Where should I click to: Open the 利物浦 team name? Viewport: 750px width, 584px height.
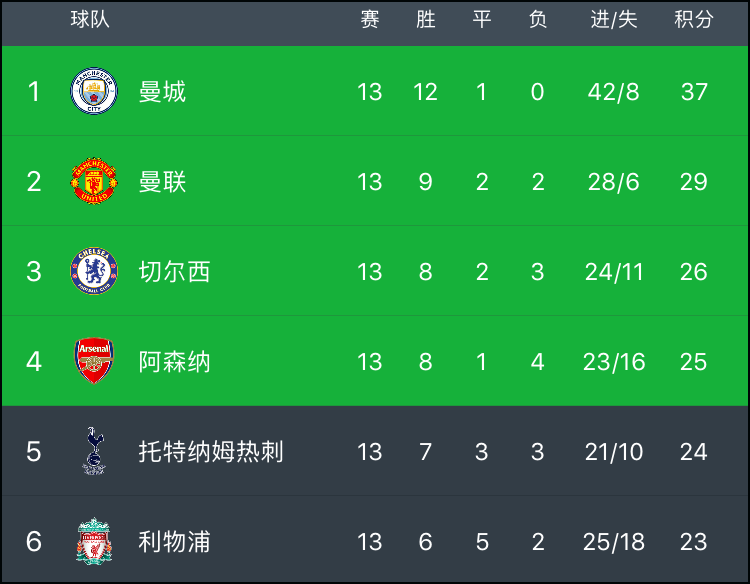coord(174,541)
